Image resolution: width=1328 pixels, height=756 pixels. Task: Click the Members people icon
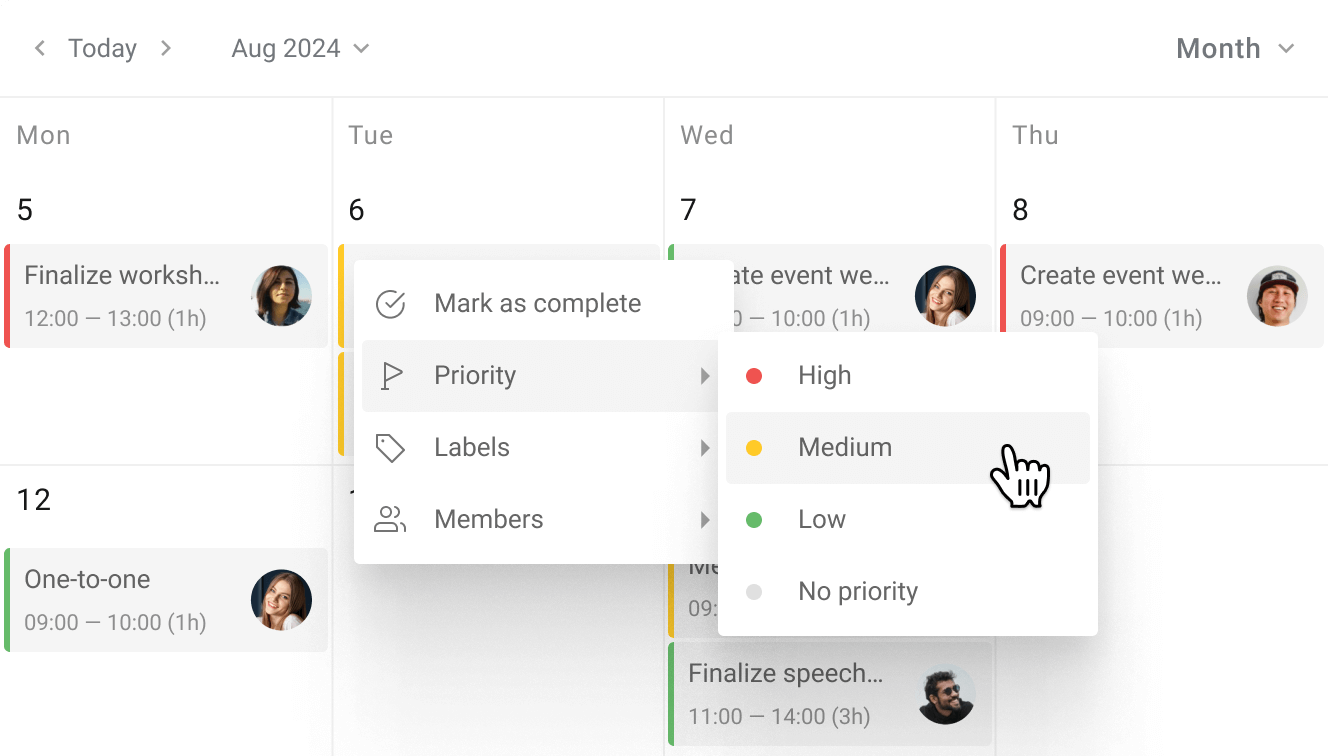pos(391,519)
